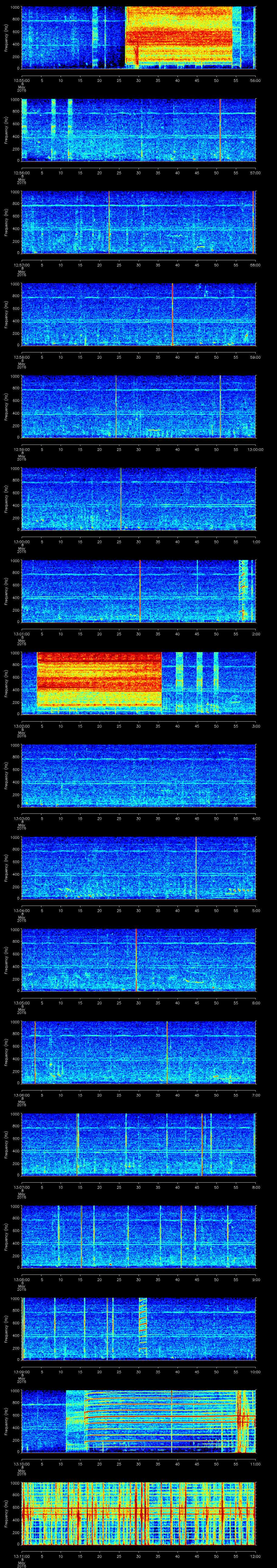Open the spectrogram panel starting at 13:08:00
Screen dimensions: 277x1568
138,1237
